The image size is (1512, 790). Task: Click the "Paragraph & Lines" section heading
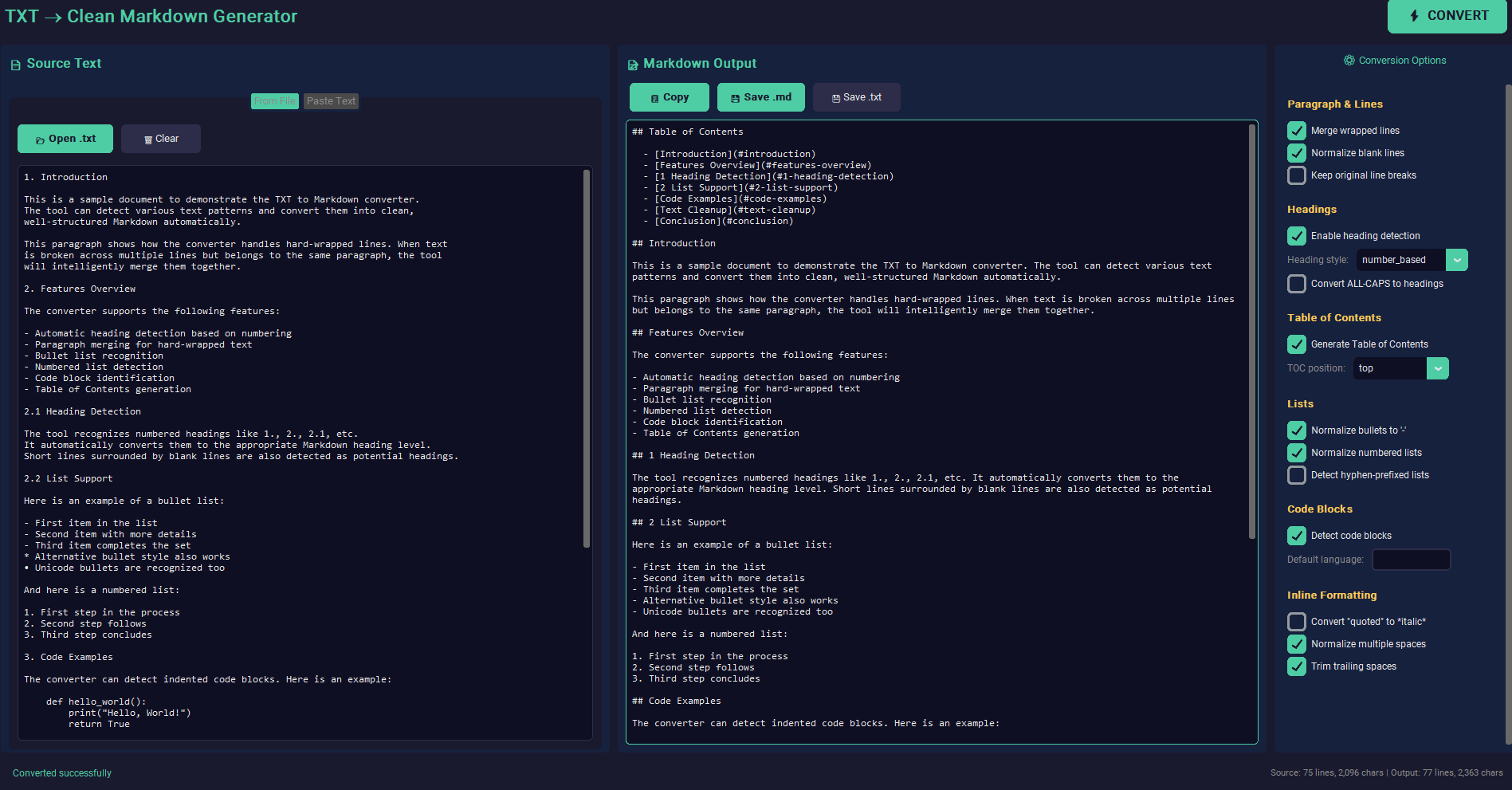[x=1335, y=104]
